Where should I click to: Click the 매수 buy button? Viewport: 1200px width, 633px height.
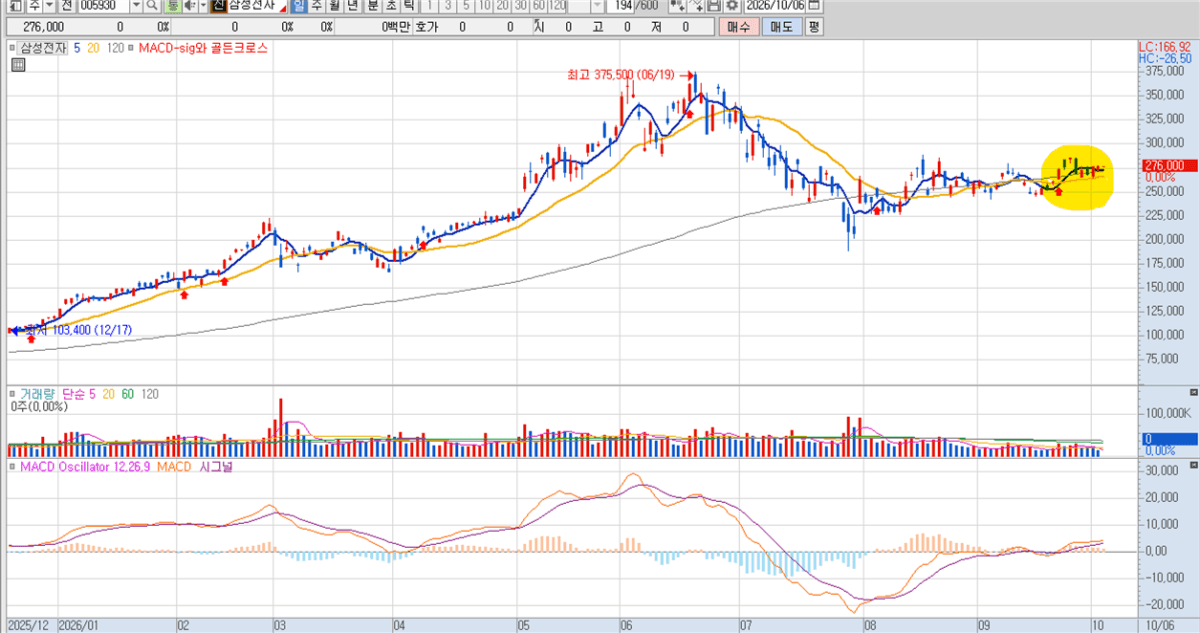(x=741, y=28)
